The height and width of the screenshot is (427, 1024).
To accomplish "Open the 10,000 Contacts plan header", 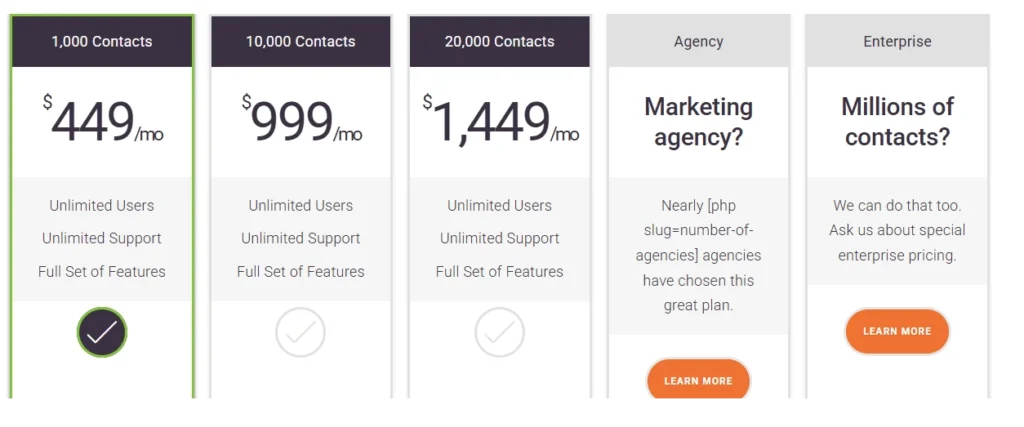I will coord(300,42).
